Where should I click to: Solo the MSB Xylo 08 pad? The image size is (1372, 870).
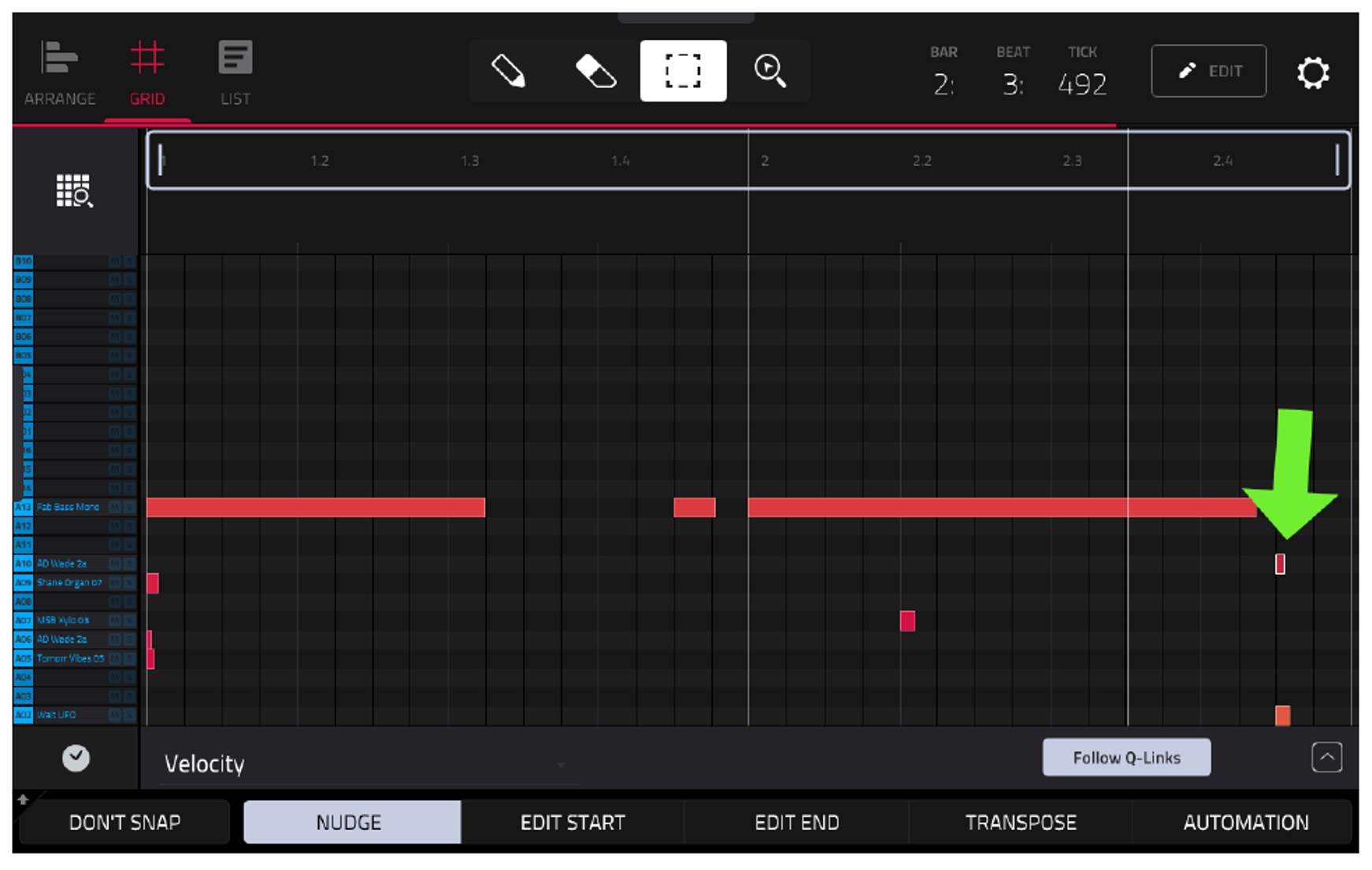[130, 620]
